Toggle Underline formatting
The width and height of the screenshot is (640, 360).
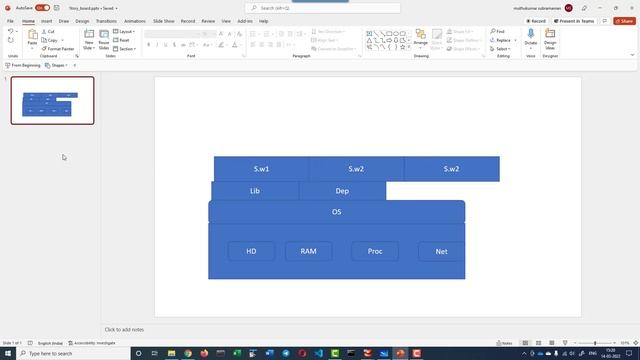pyautogui.click(x=166, y=45)
